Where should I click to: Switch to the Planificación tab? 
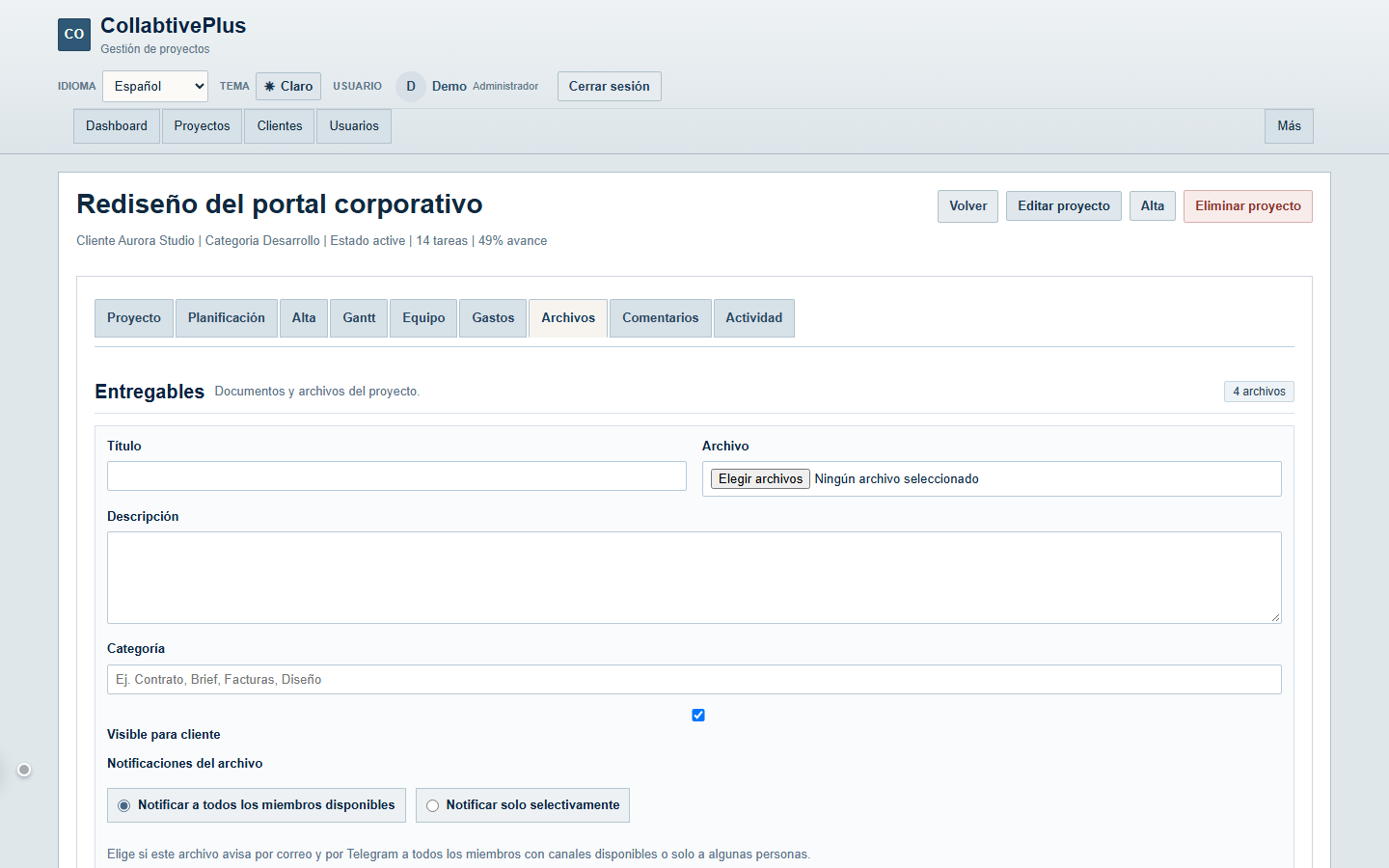pyautogui.click(x=227, y=318)
